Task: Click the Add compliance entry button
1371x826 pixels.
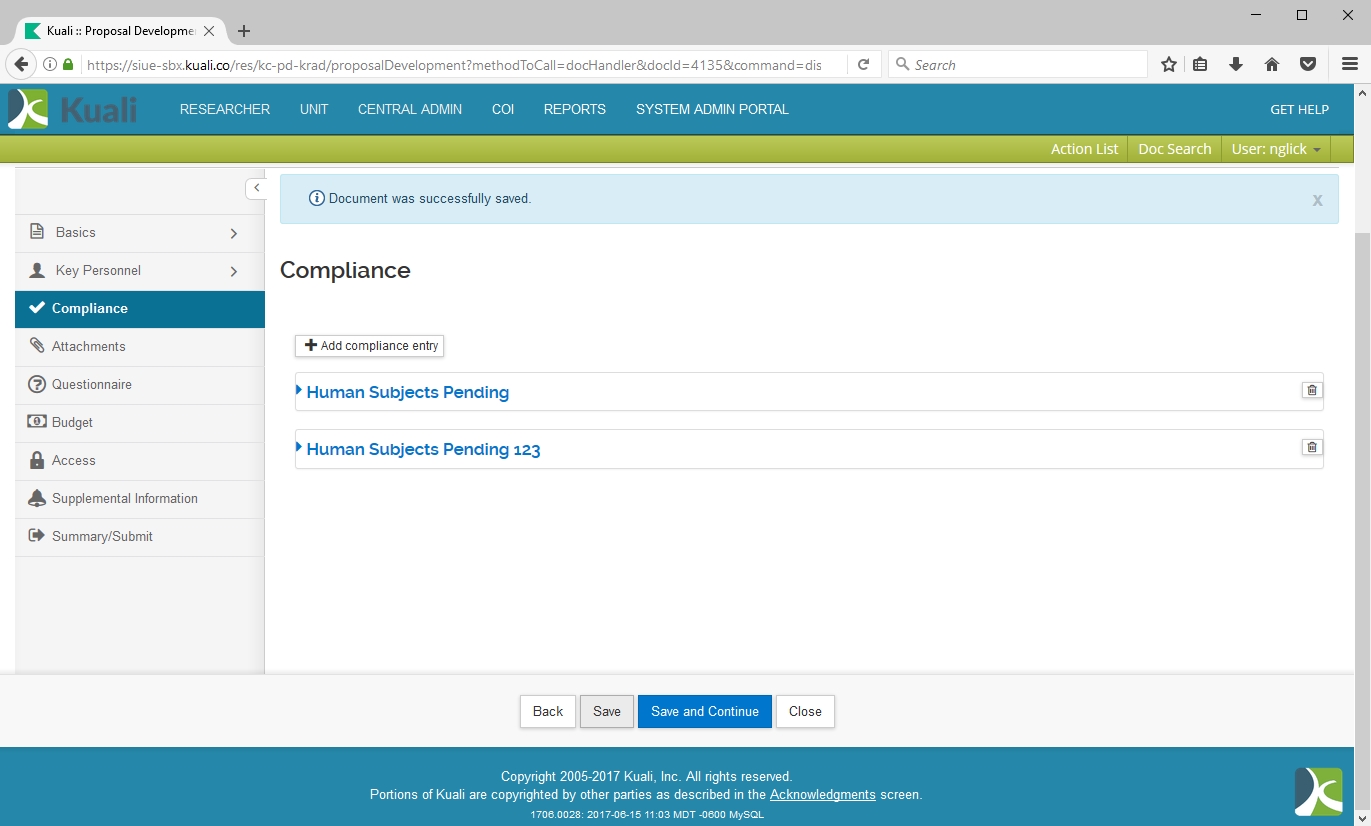Action: tap(370, 346)
